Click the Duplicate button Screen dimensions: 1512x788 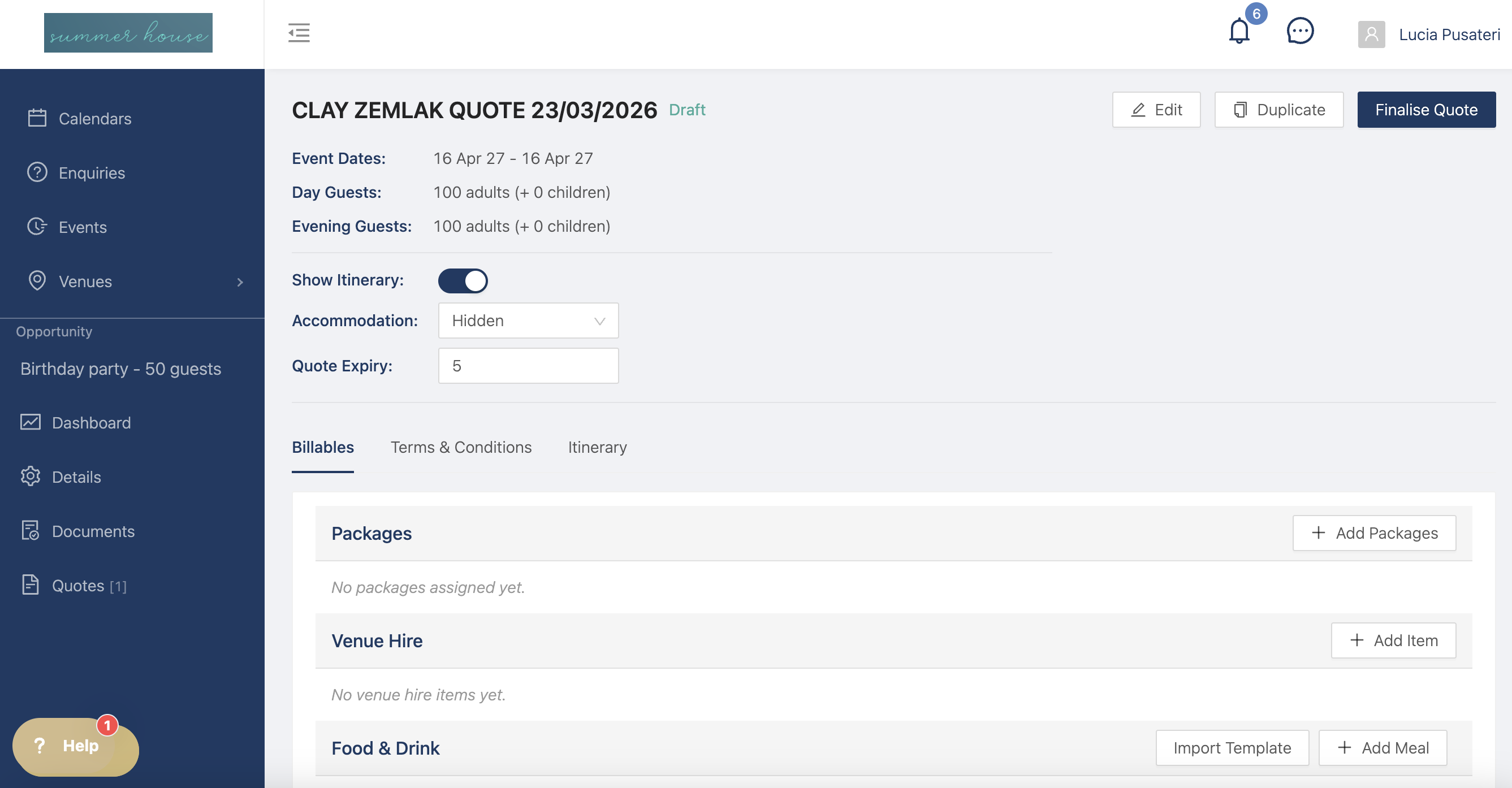coord(1278,110)
